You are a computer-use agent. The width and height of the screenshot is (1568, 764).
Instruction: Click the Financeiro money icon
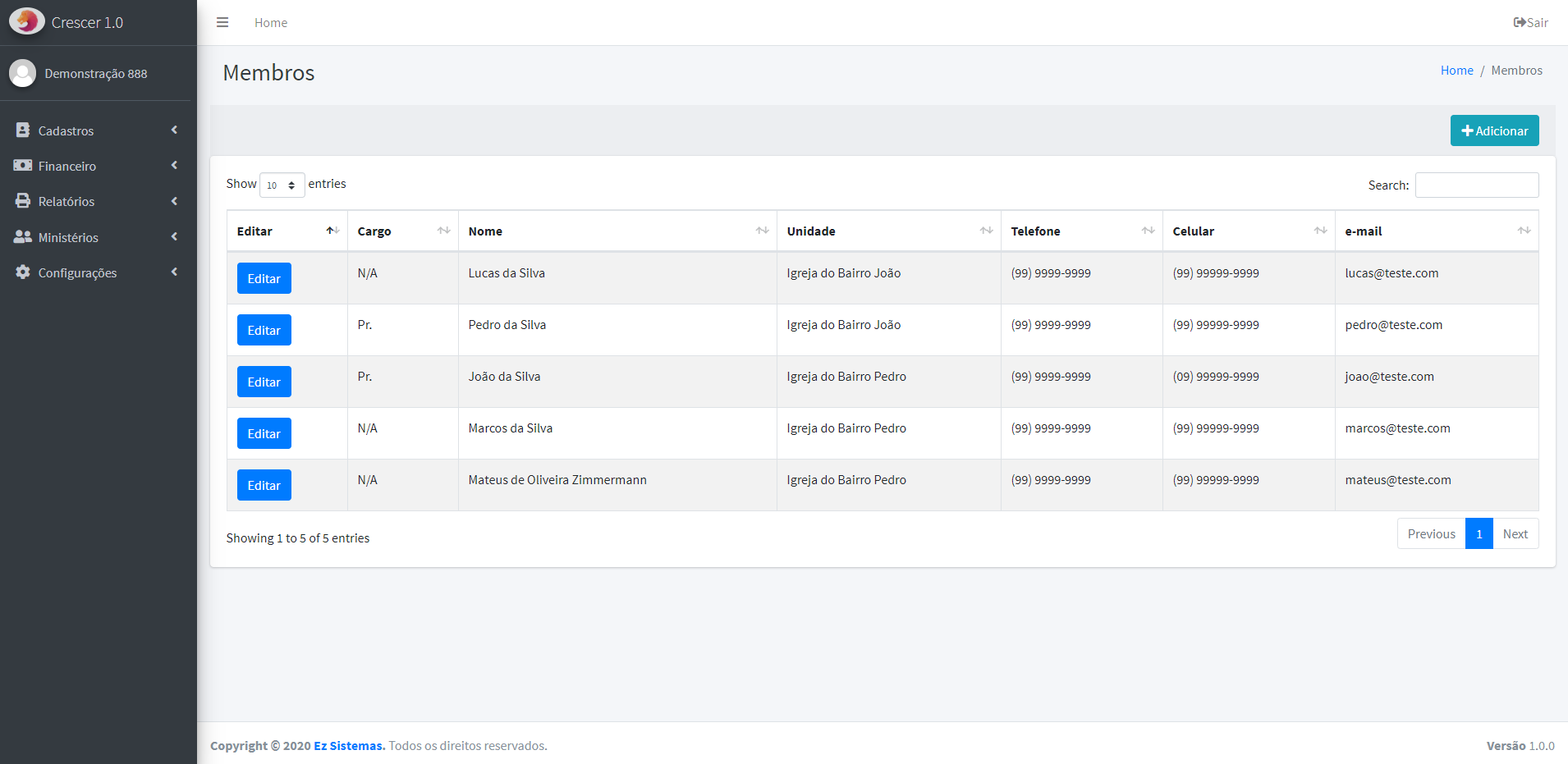click(x=23, y=166)
